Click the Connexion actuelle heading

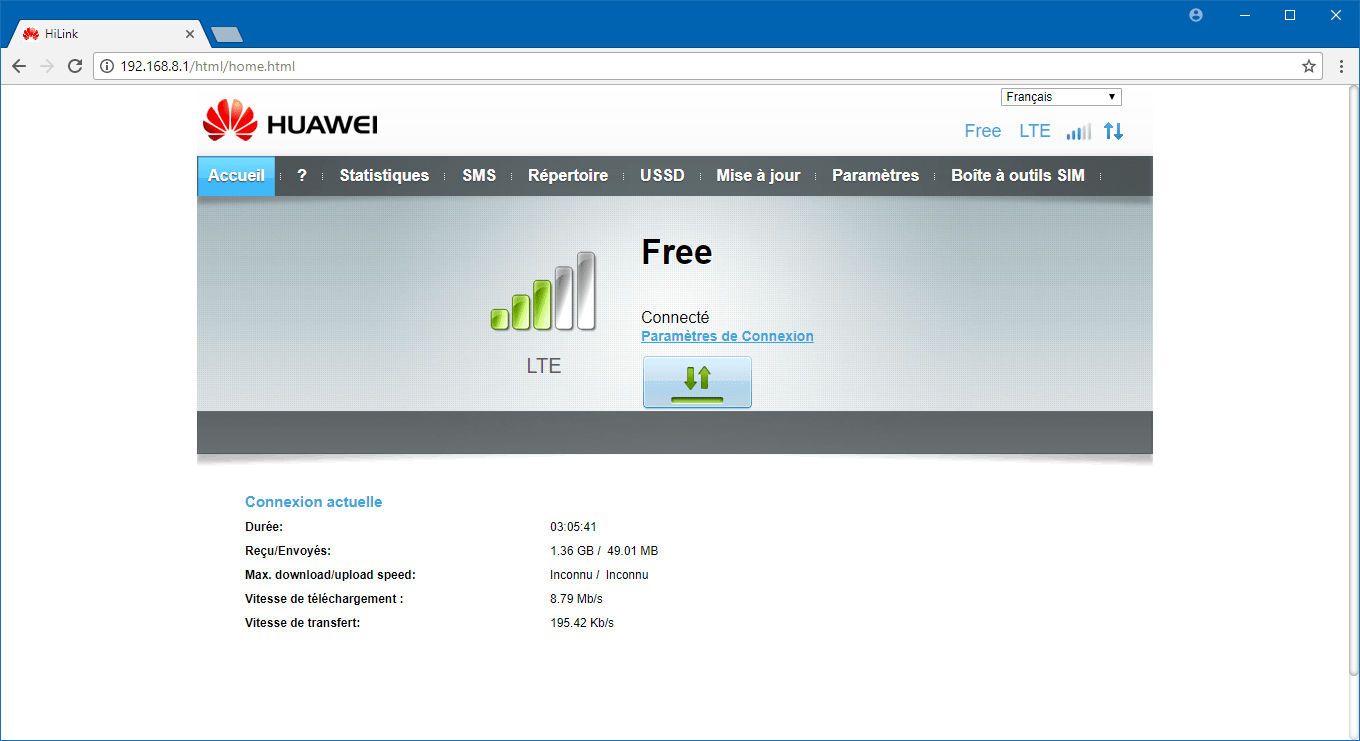(x=313, y=502)
